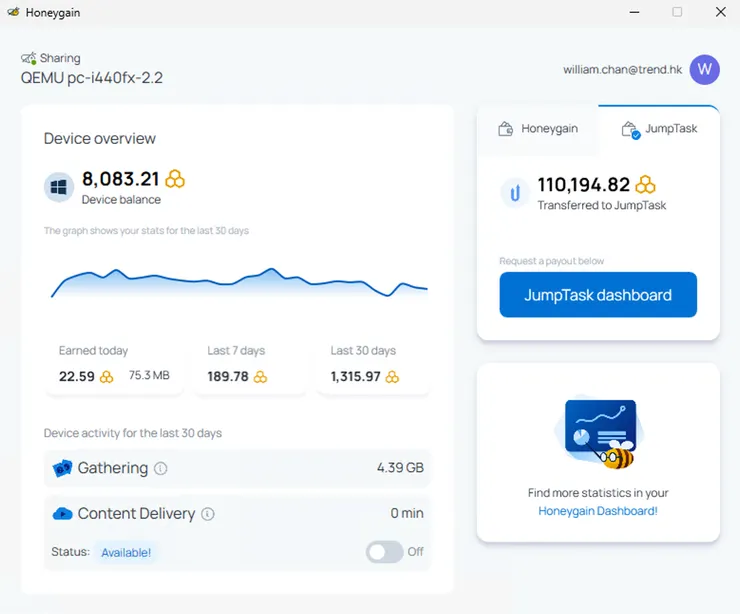
Task: Click the JumpTask tab wallet icon
Action: (x=631, y=129)
